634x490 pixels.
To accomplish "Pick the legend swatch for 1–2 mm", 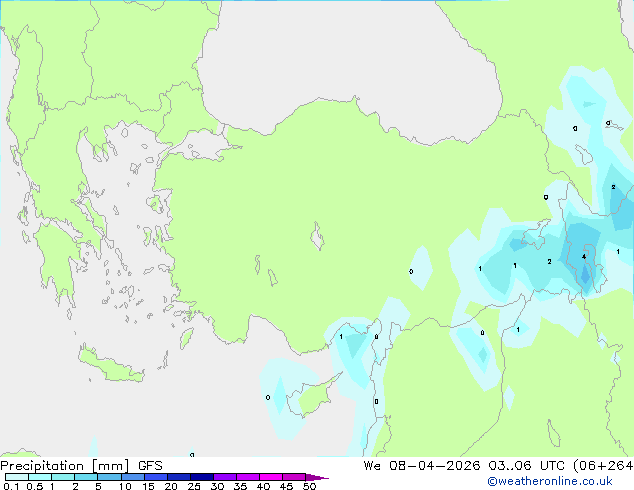I will (63, 477).
